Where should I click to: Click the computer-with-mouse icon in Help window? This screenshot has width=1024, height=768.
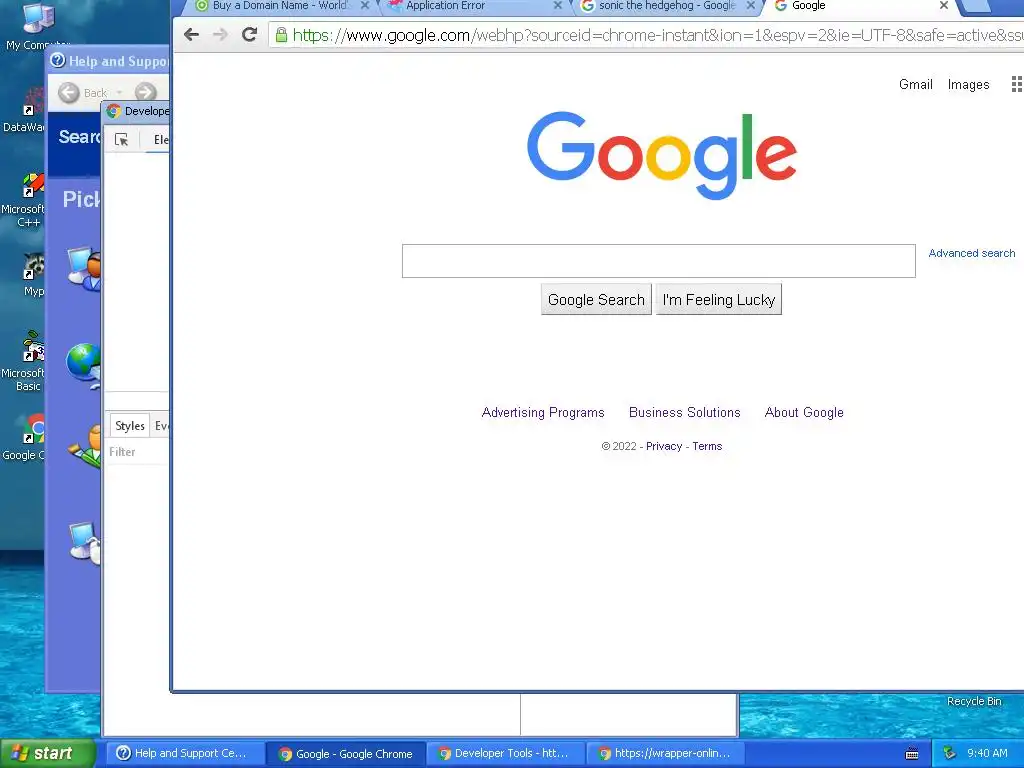click(85, 541)
